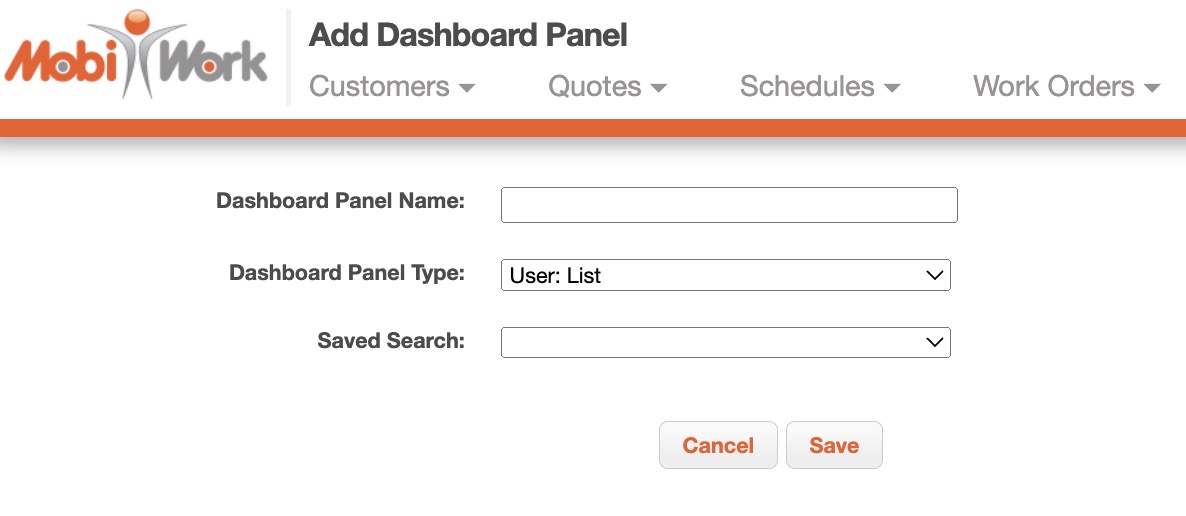Click the caret arrow beside Customers
The width and height of the screenshot is (1186, 516).
click(466, 89)
